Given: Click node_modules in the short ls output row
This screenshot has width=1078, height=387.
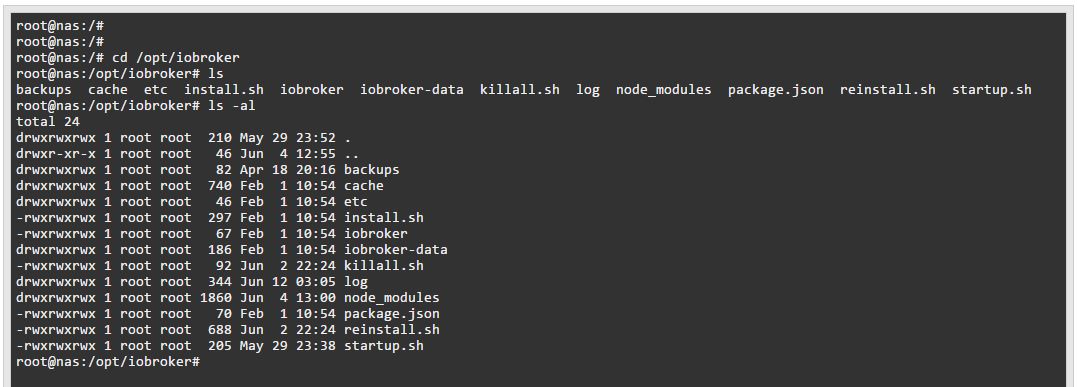Looking at the screenshot, I should [663, 89].
